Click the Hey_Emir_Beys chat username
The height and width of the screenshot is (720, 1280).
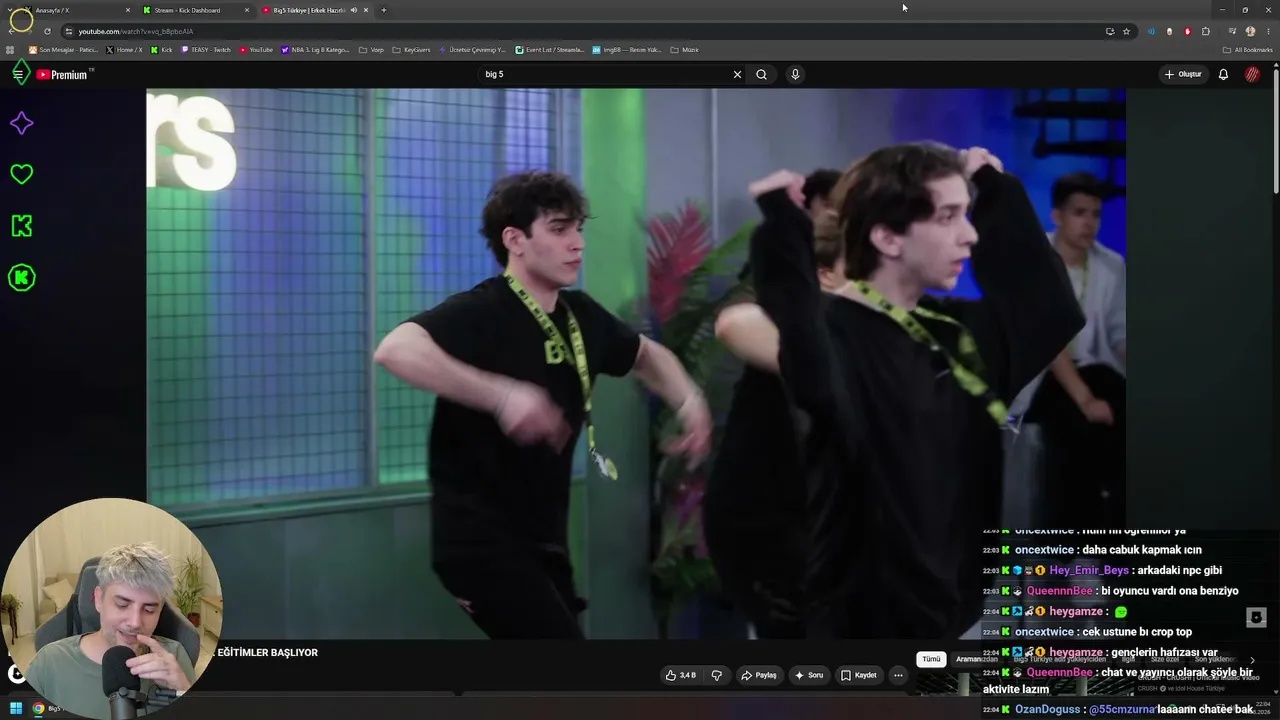(x=1088, y=570)
